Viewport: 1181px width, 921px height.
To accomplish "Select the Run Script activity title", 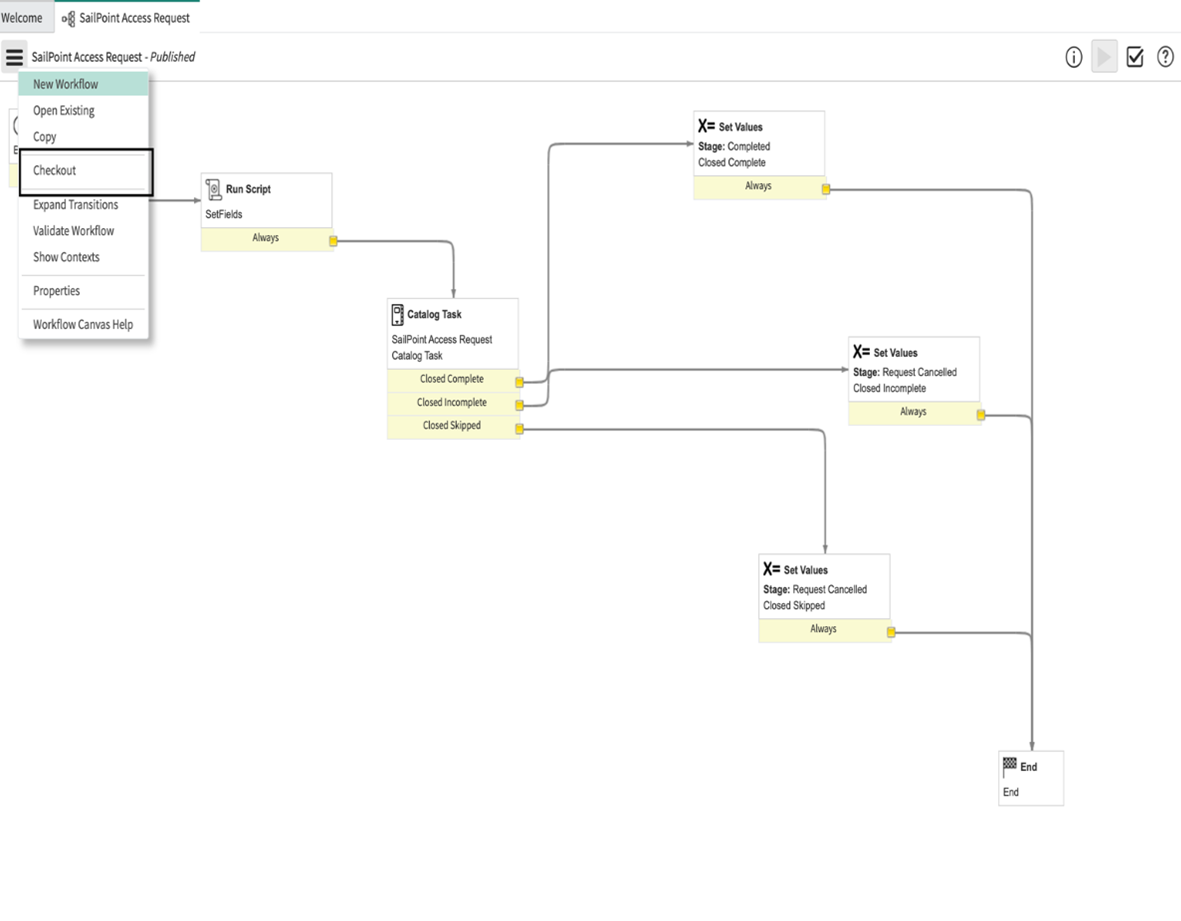I will (x=249, y=189).
